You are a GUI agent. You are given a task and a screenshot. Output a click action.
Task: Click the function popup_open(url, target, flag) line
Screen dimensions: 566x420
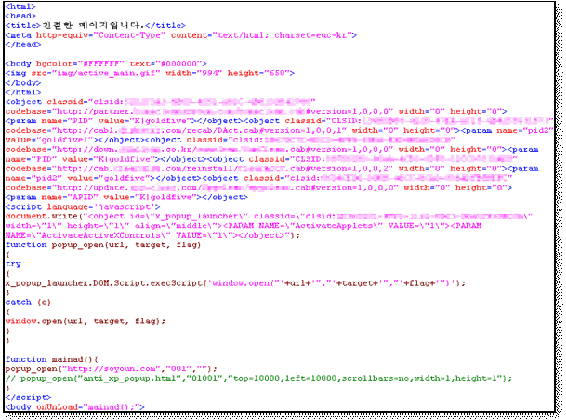pyautogui.click(x=103, y=245)
